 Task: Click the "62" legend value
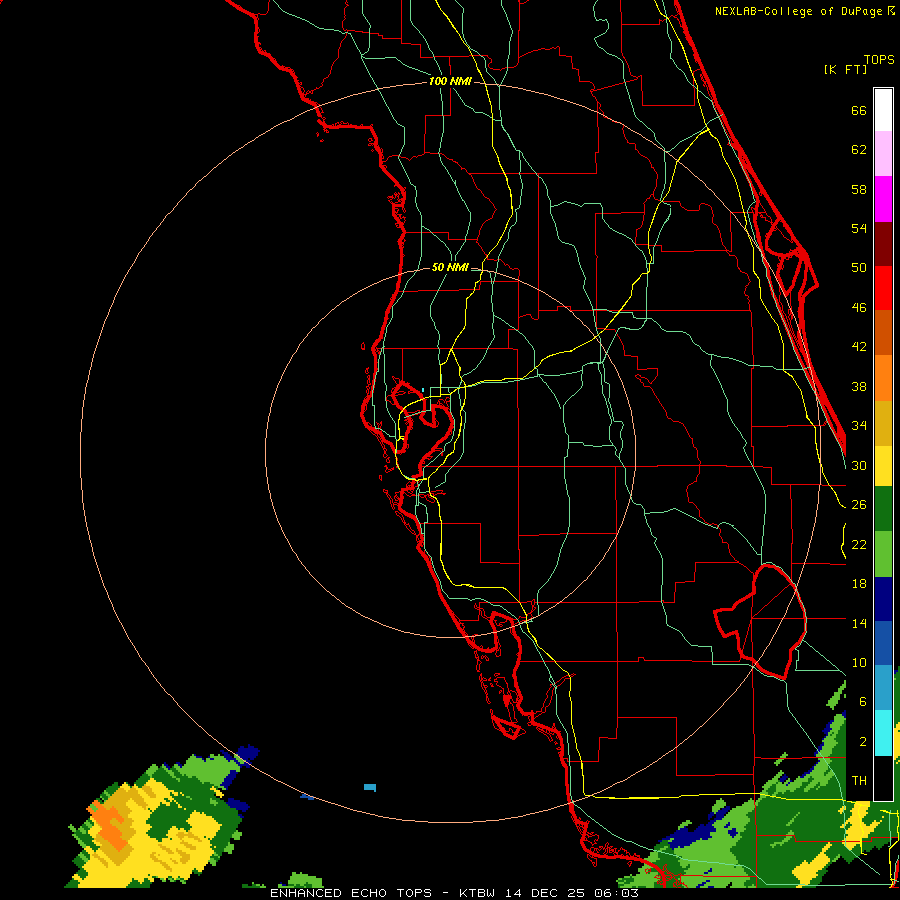click(859, 150)
